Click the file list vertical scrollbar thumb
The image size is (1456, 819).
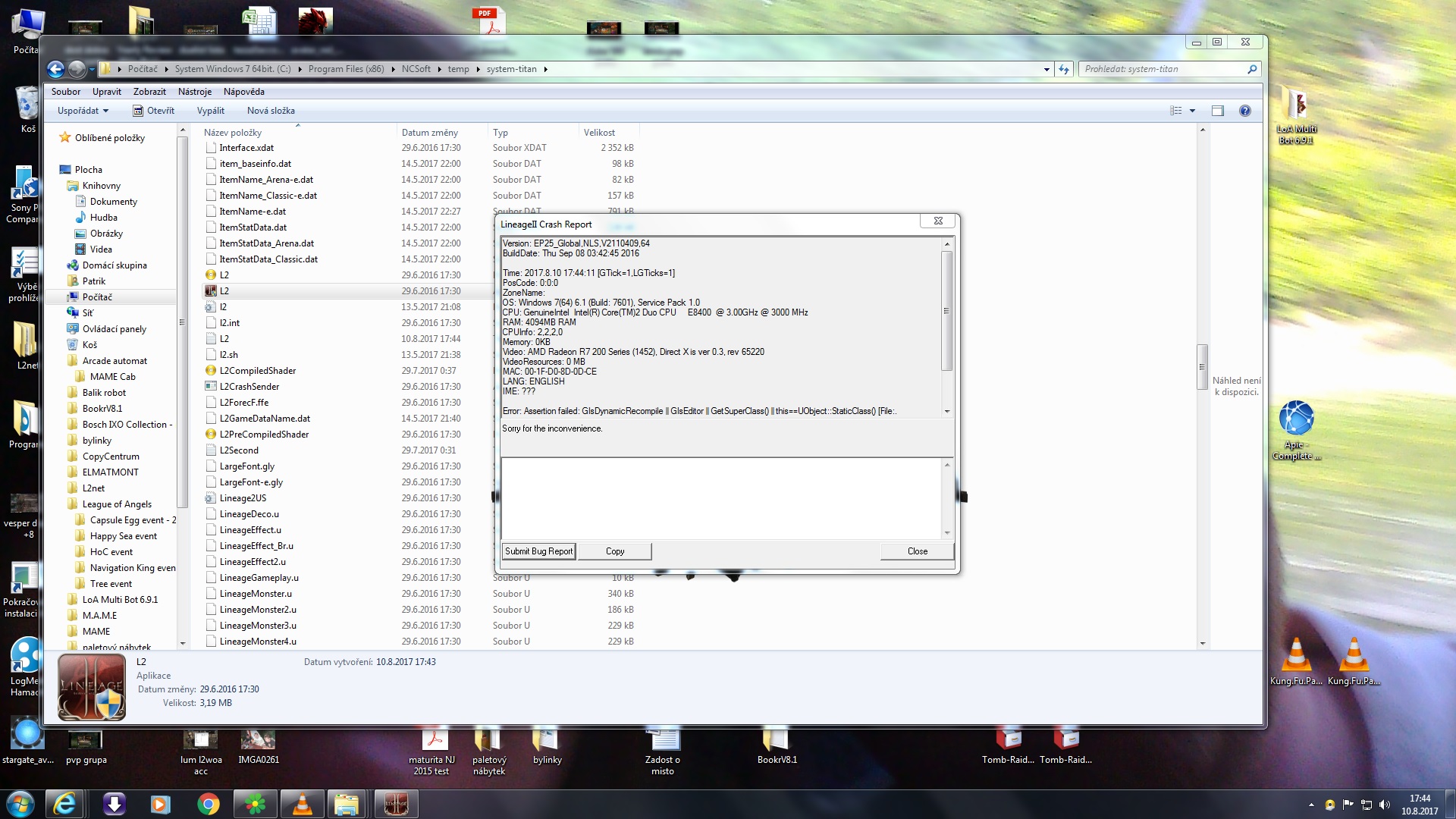pyautogui.click(x=1202, y=367)
